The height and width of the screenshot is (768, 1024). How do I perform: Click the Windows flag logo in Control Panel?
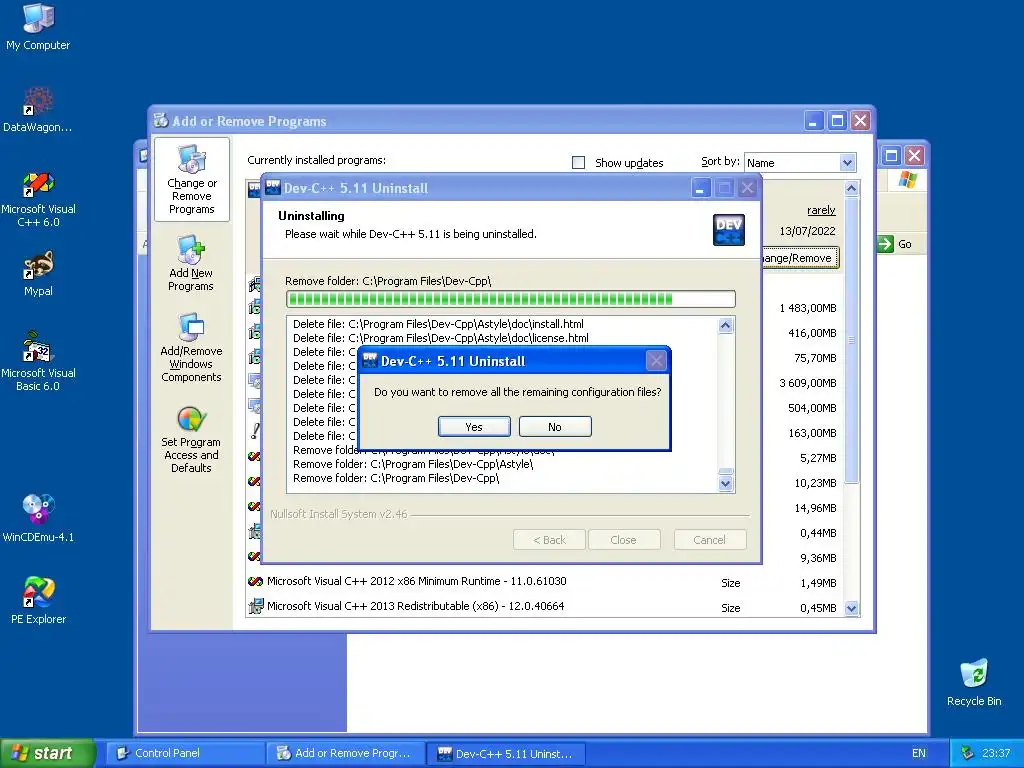pyautogui.click(x=908, y=179)
